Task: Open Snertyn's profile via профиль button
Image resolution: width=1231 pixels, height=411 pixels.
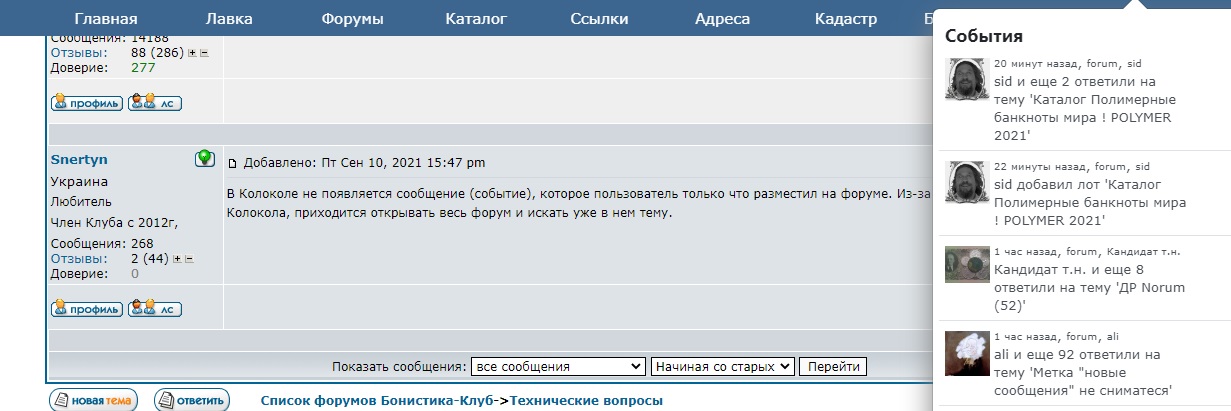Action: click(x=87, y=309)
